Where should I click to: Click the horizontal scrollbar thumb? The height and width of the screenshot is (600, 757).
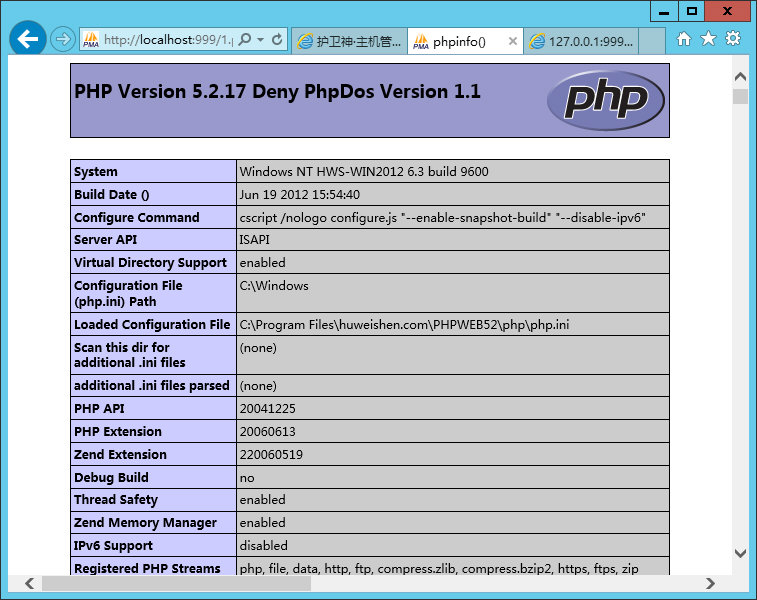[x=176, y=584]
